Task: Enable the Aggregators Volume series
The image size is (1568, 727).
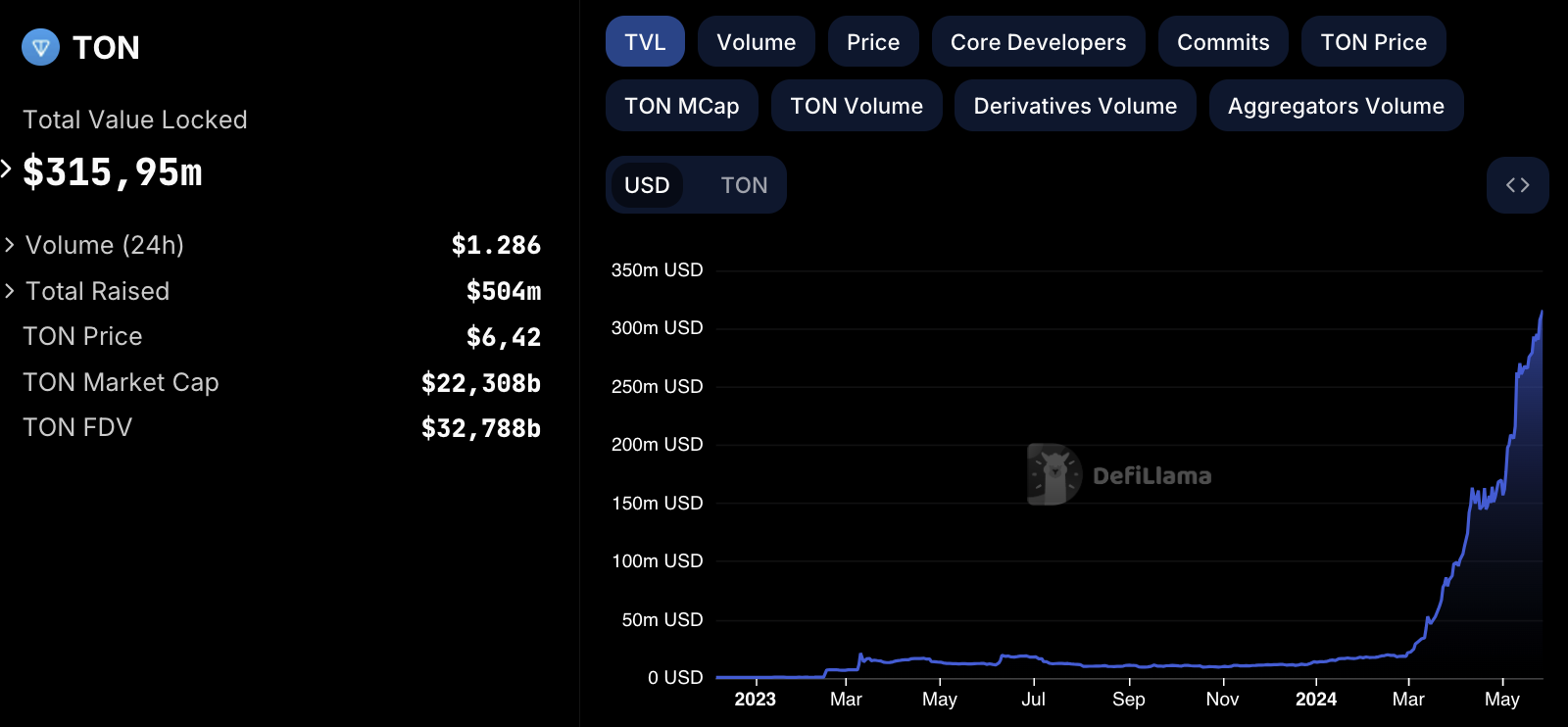Action: [1336, 106]
